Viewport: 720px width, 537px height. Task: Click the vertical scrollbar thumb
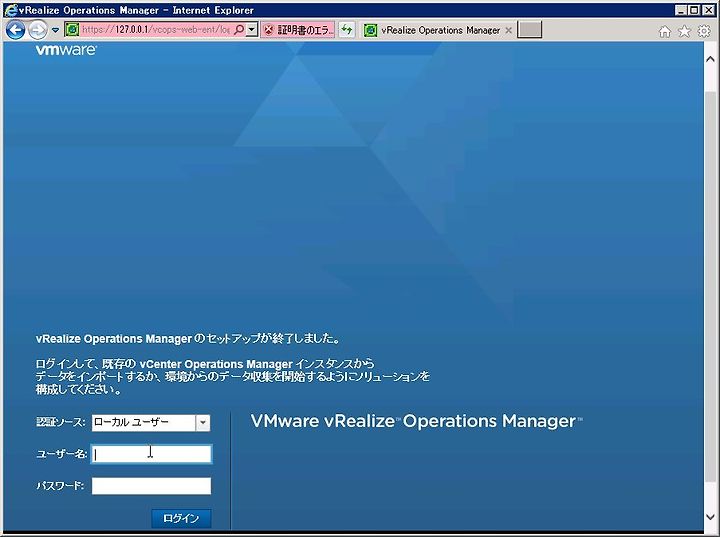click(710, 285)
